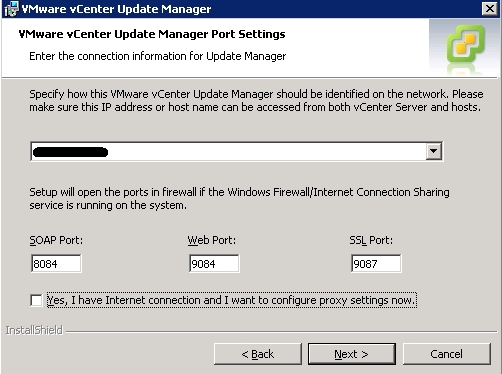Click the green VMware logo icon
The width and height of the screenshot is (502, 374).
[x=466, y=43]
